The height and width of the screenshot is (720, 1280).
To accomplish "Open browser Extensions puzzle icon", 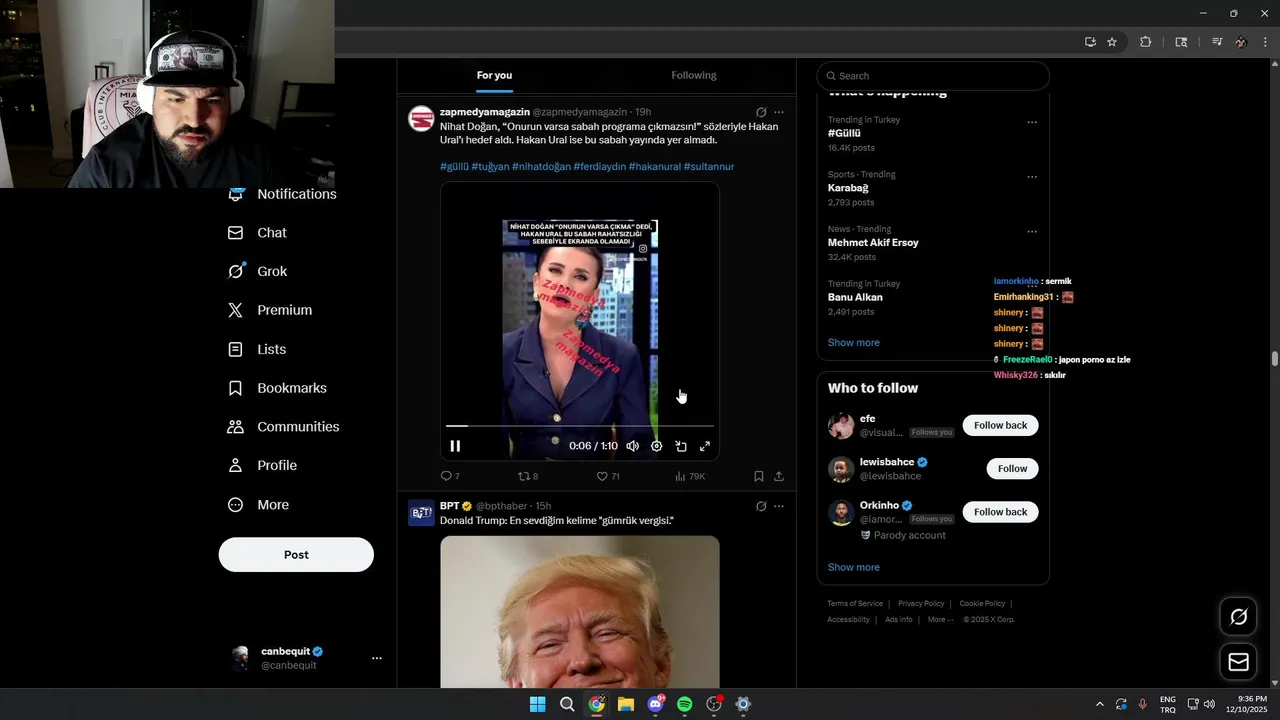I will 1146,42.
